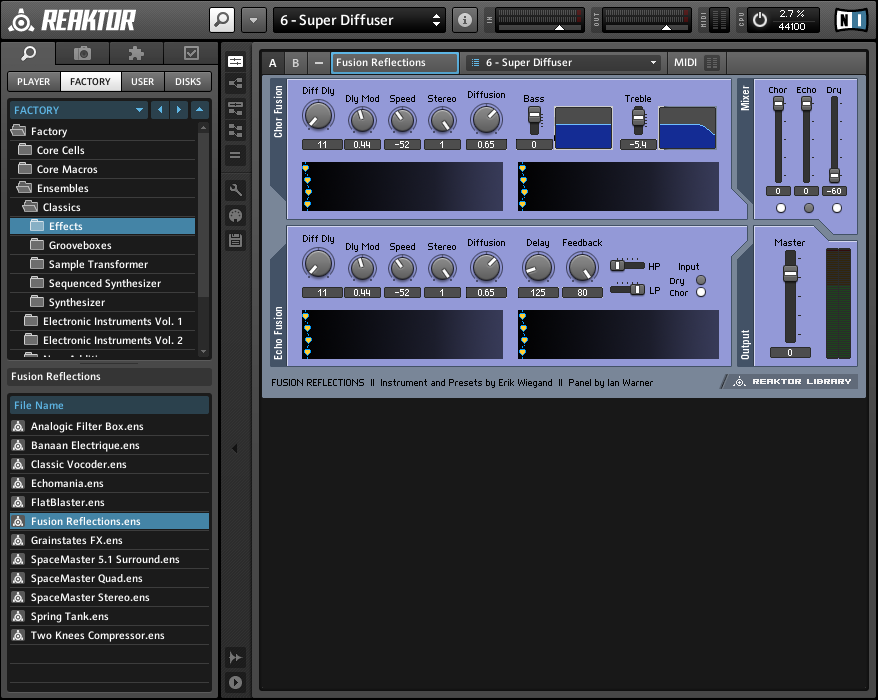Toggle the Chor mixer radio button

[781, 208]
